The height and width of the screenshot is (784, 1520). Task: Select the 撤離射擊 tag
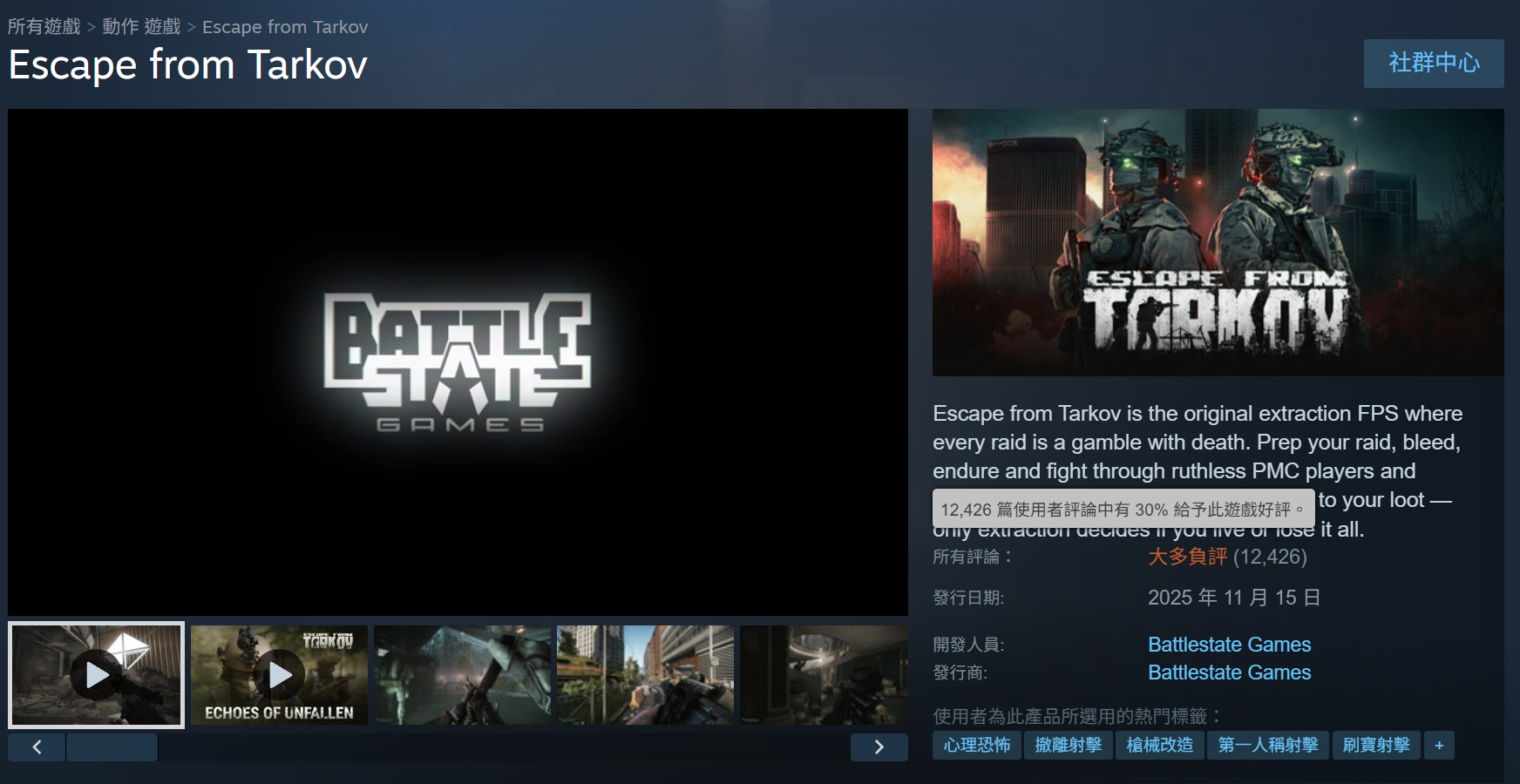point(1068,746)
